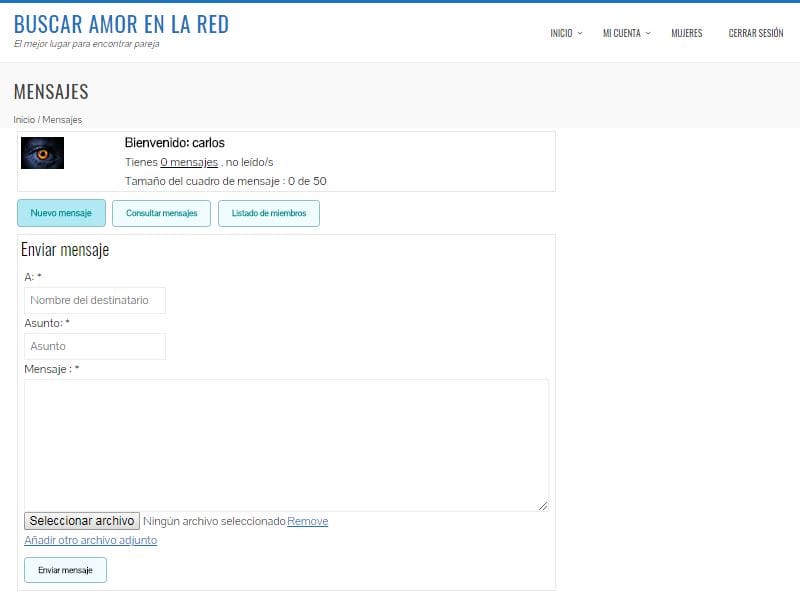Open the Mujeres menu item
This screenshot has height=598, width=800.
tap(686, 33)
